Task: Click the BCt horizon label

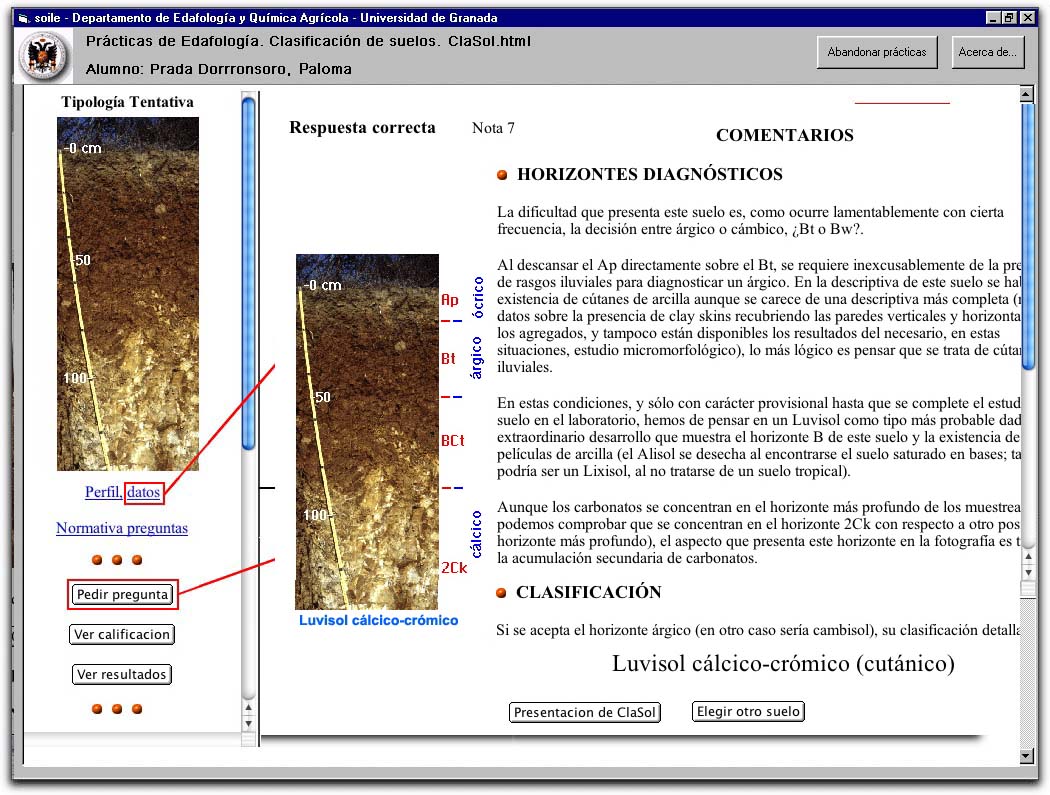Action: tap(453, 440)
